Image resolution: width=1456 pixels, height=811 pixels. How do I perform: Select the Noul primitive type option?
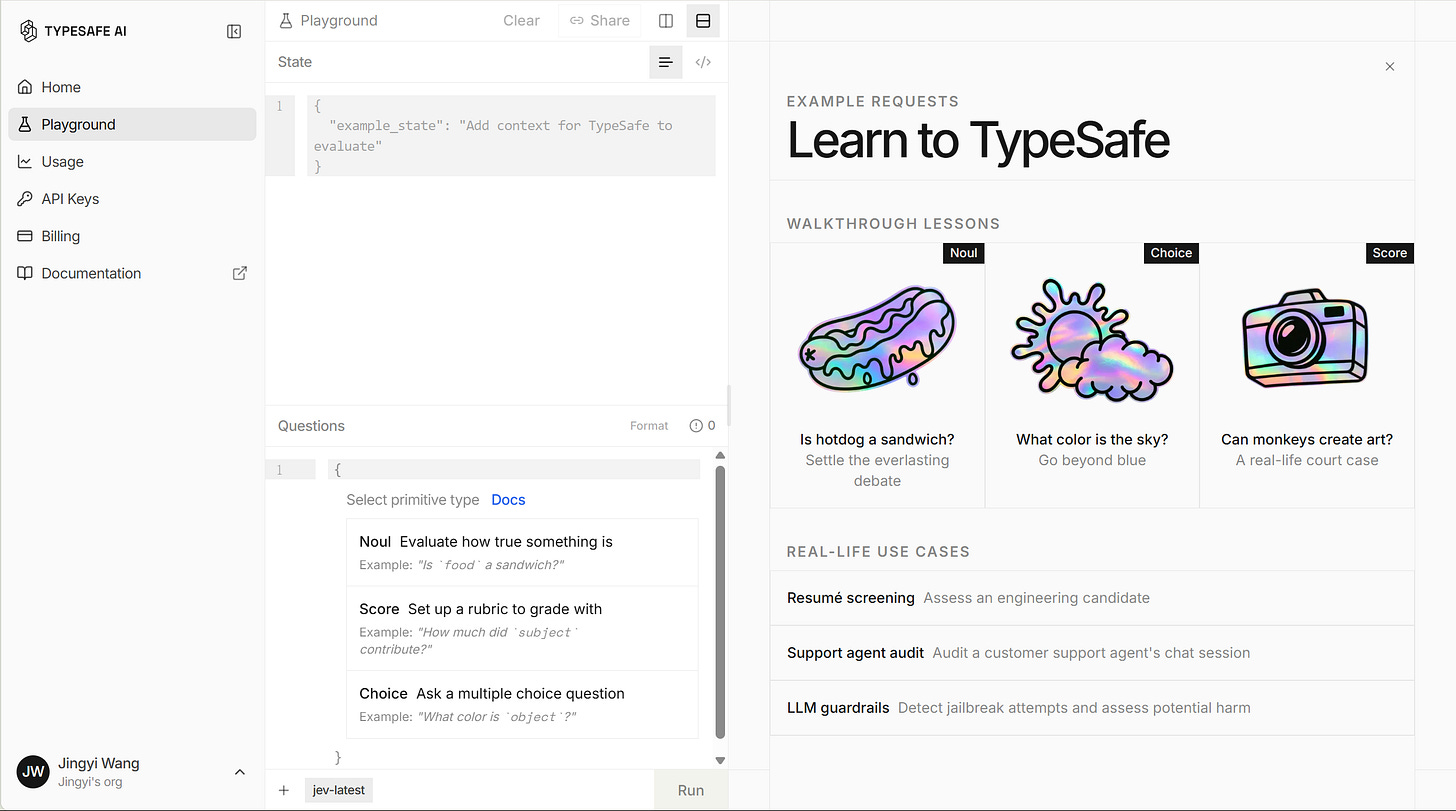click(522, 552)
